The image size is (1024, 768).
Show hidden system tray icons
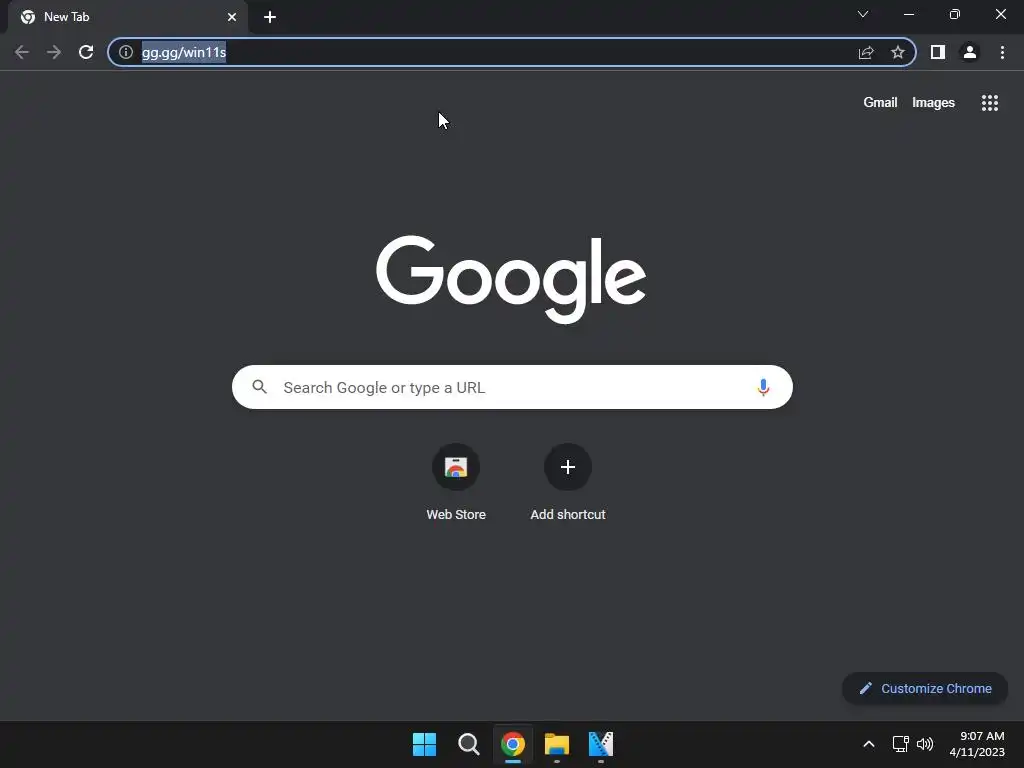click(869, 744)
